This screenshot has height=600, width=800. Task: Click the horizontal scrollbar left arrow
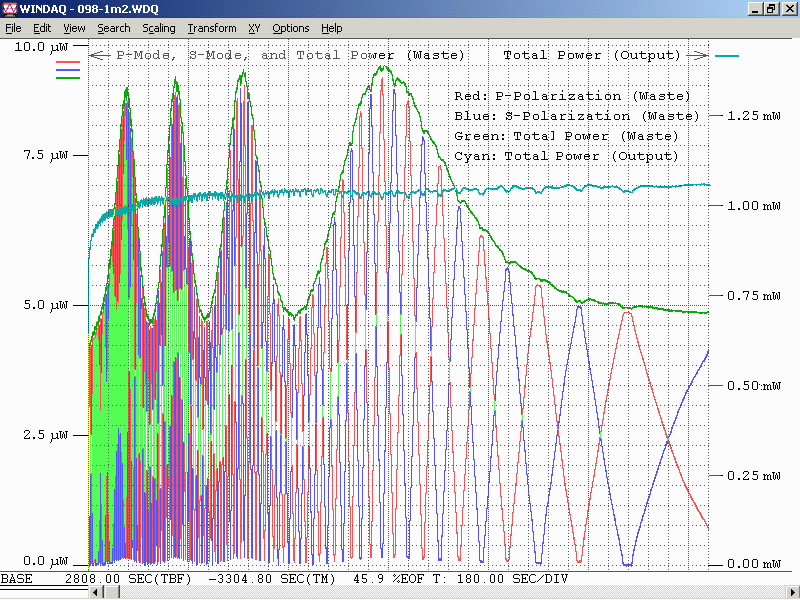click(97, 593)
